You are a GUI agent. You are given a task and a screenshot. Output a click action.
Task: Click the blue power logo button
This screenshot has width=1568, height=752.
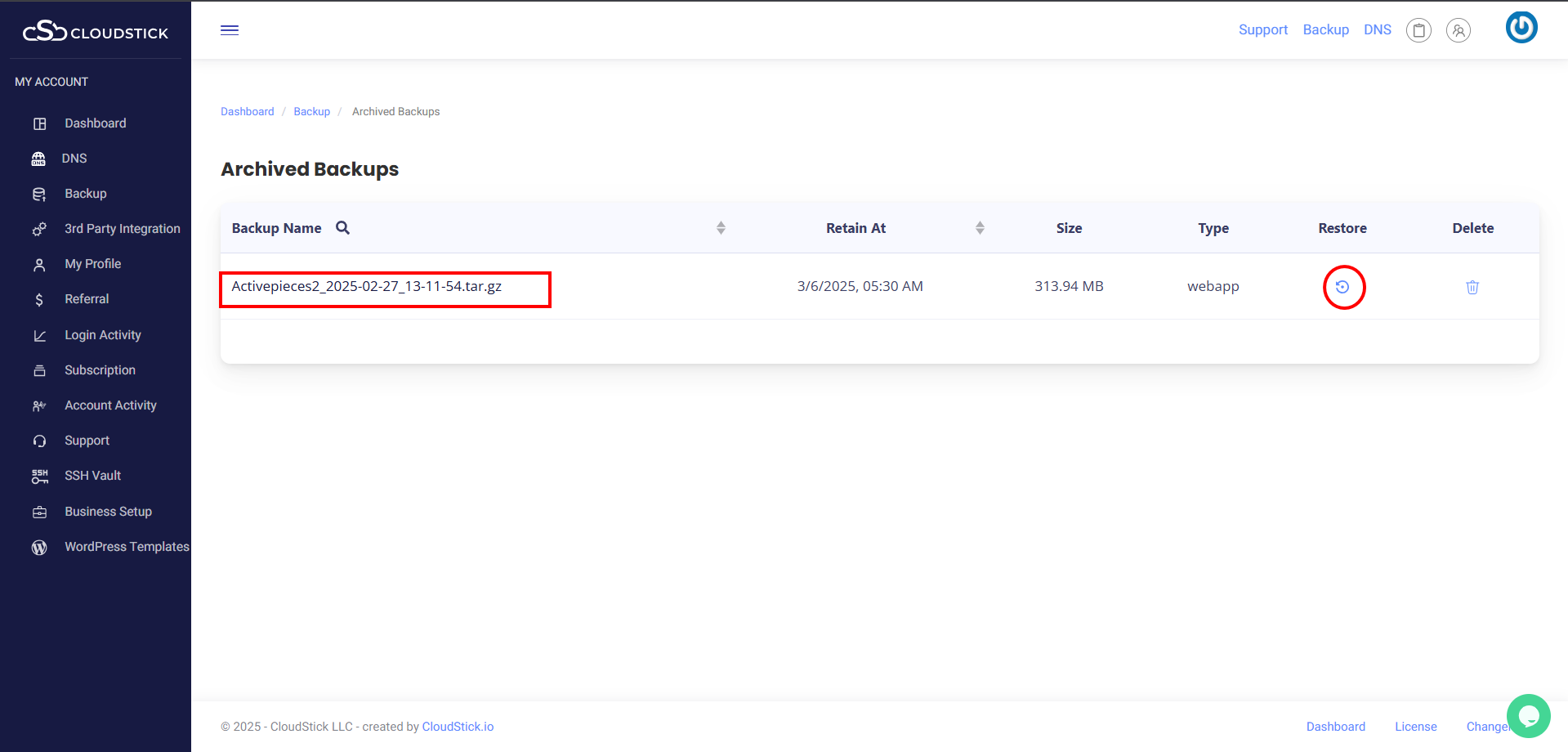pos(1521,28)
